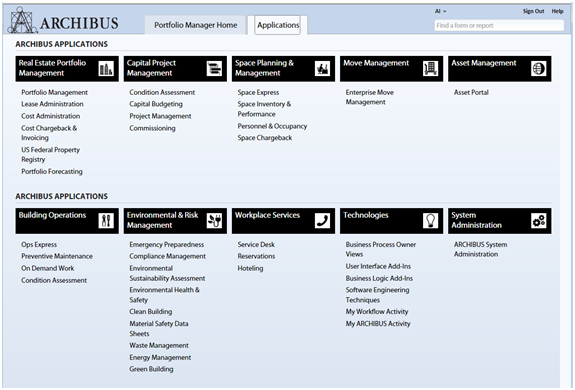Viewport: 575px width, 390px height.
Task: Open Asset Portal link
Action: [x=471, y=92]
